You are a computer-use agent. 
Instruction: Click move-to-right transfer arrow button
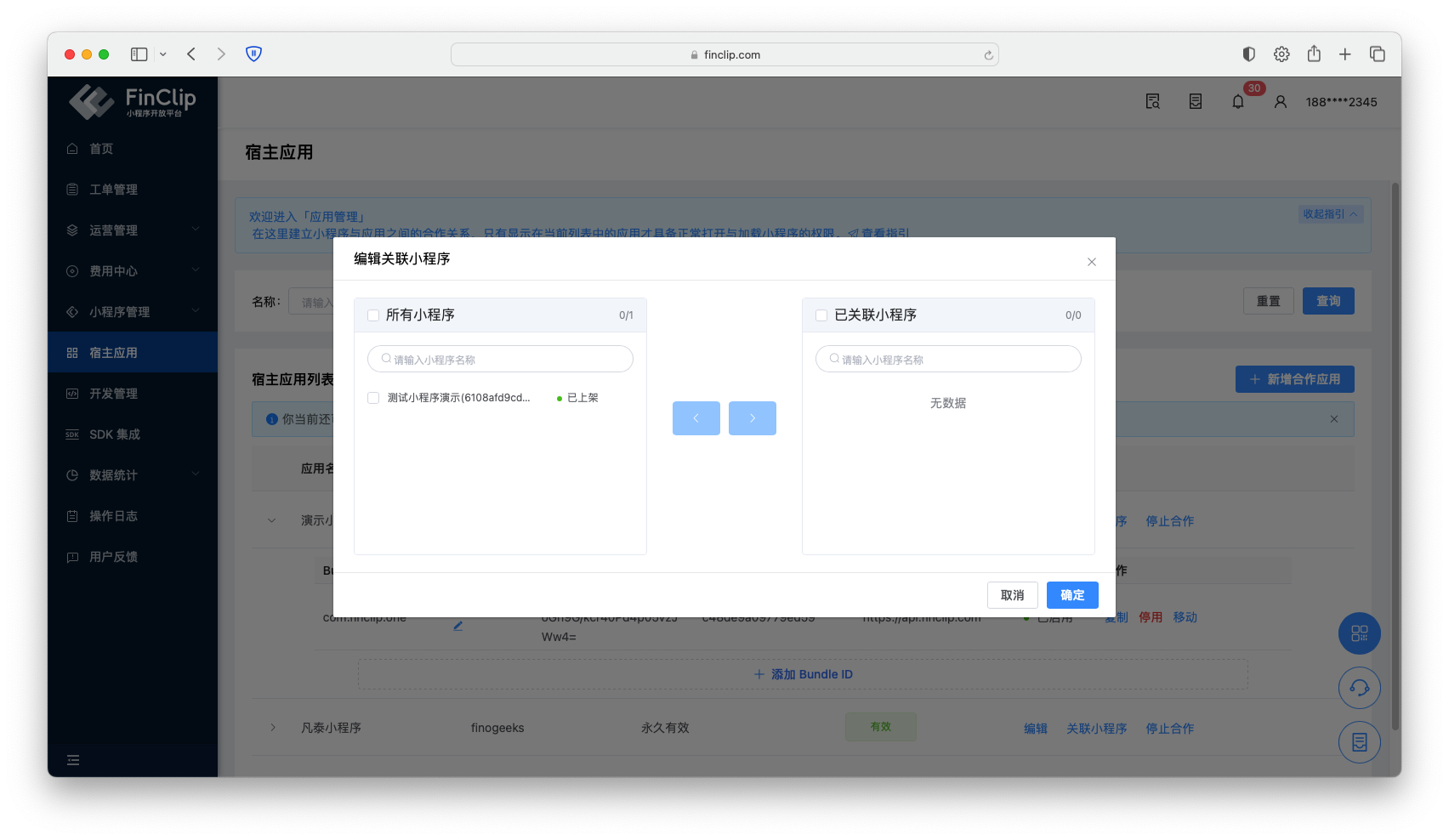752,418
